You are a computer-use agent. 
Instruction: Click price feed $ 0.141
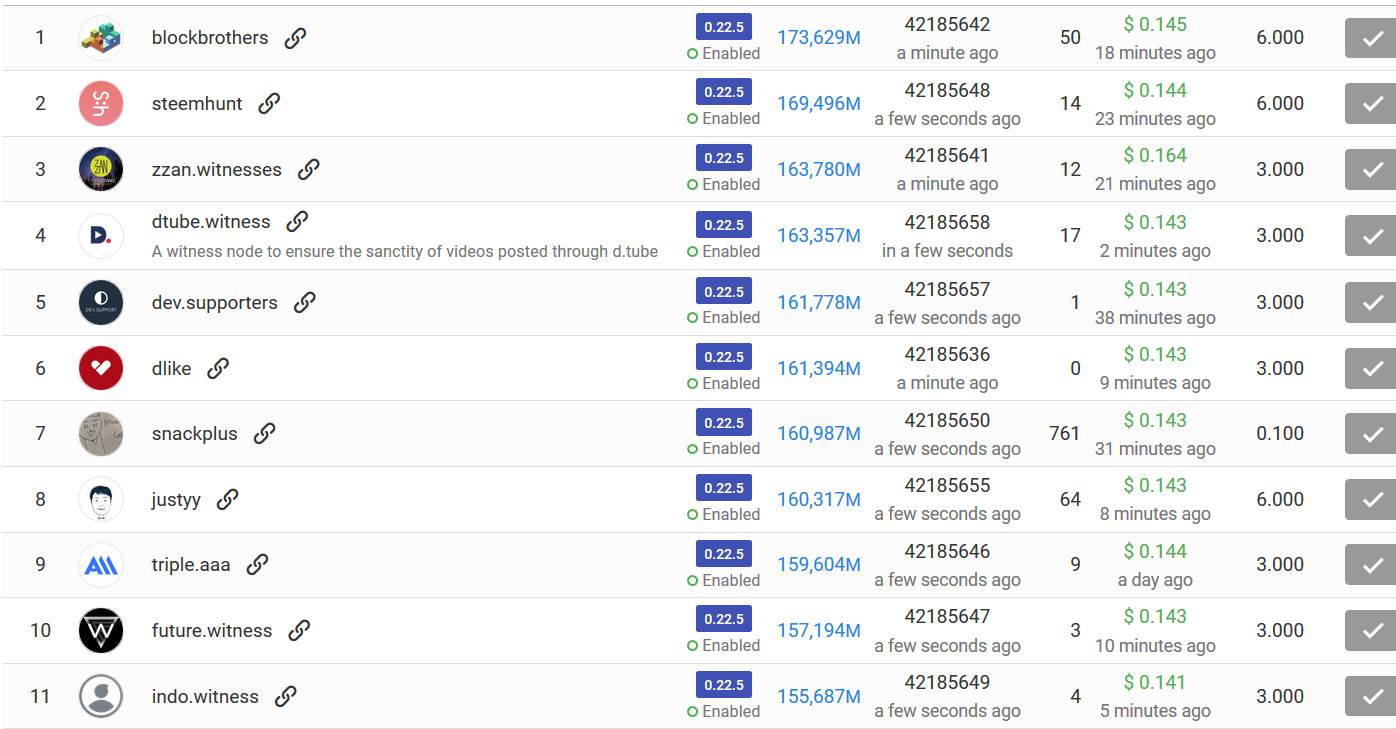[1155, 682]
